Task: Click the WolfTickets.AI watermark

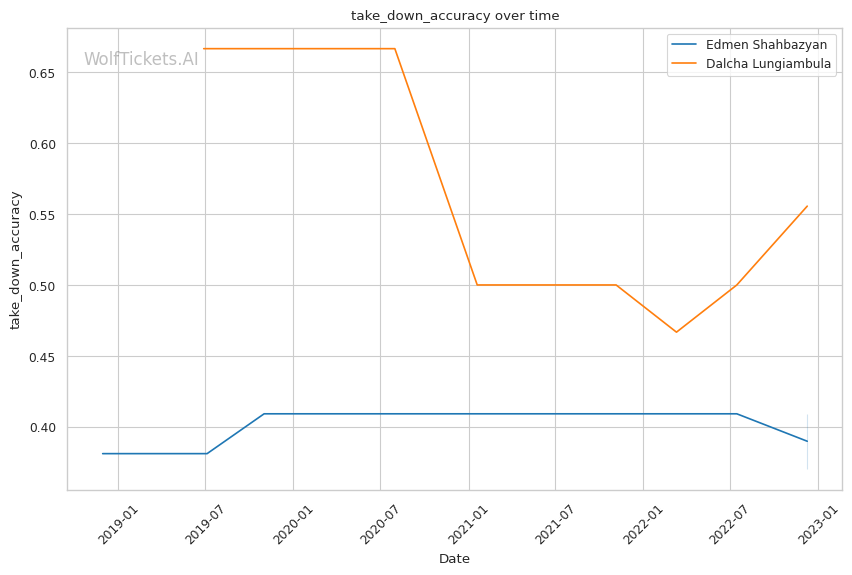Action: [x=141, y=59]
